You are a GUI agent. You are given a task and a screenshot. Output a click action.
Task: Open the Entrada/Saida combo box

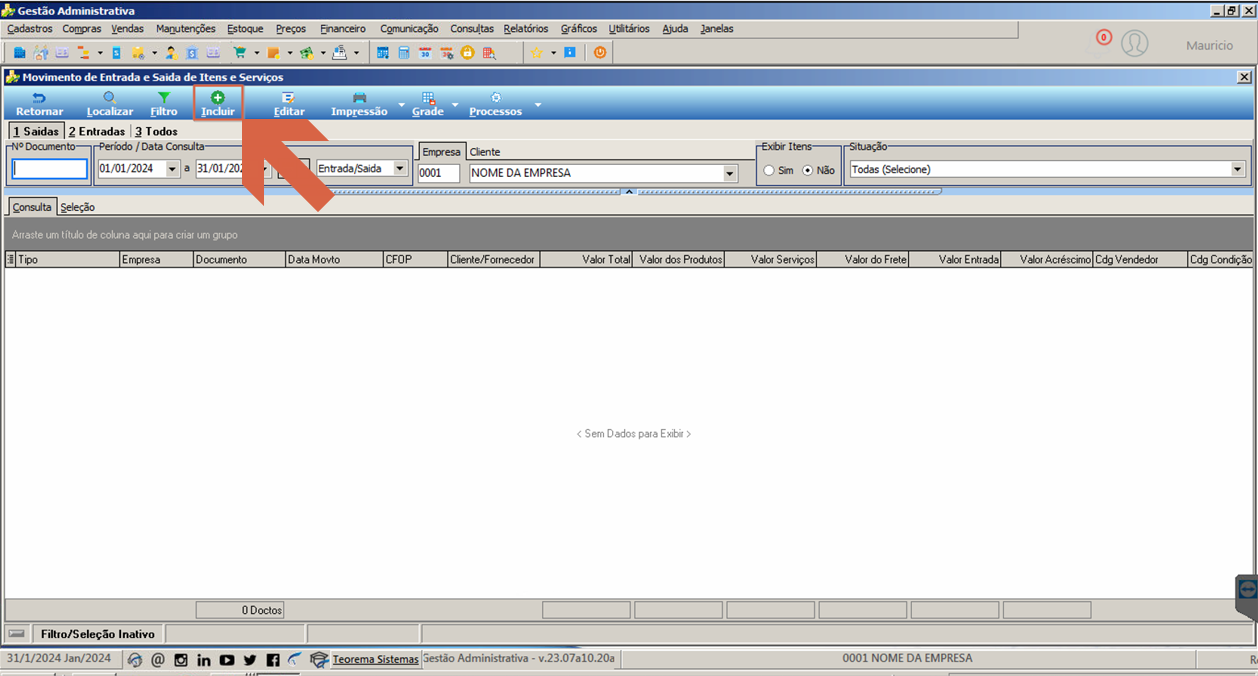pos(363,169)
